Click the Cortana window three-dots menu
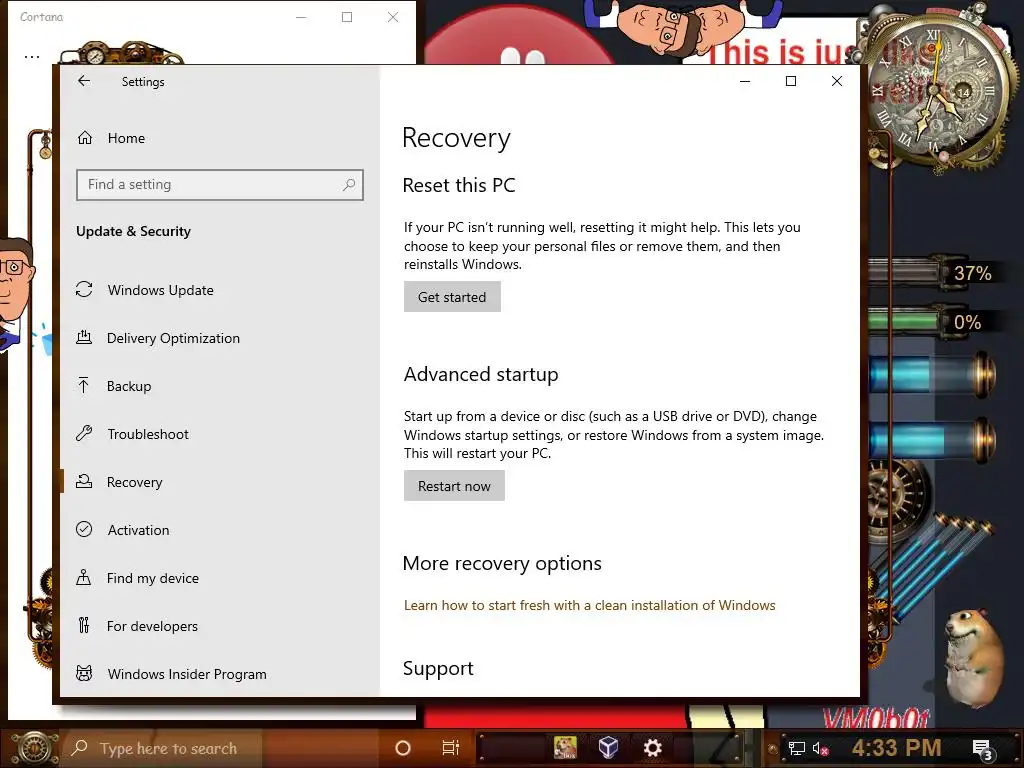Viewport: 1024px width, 768px height. pyautogui.click(x=32, y=57)
